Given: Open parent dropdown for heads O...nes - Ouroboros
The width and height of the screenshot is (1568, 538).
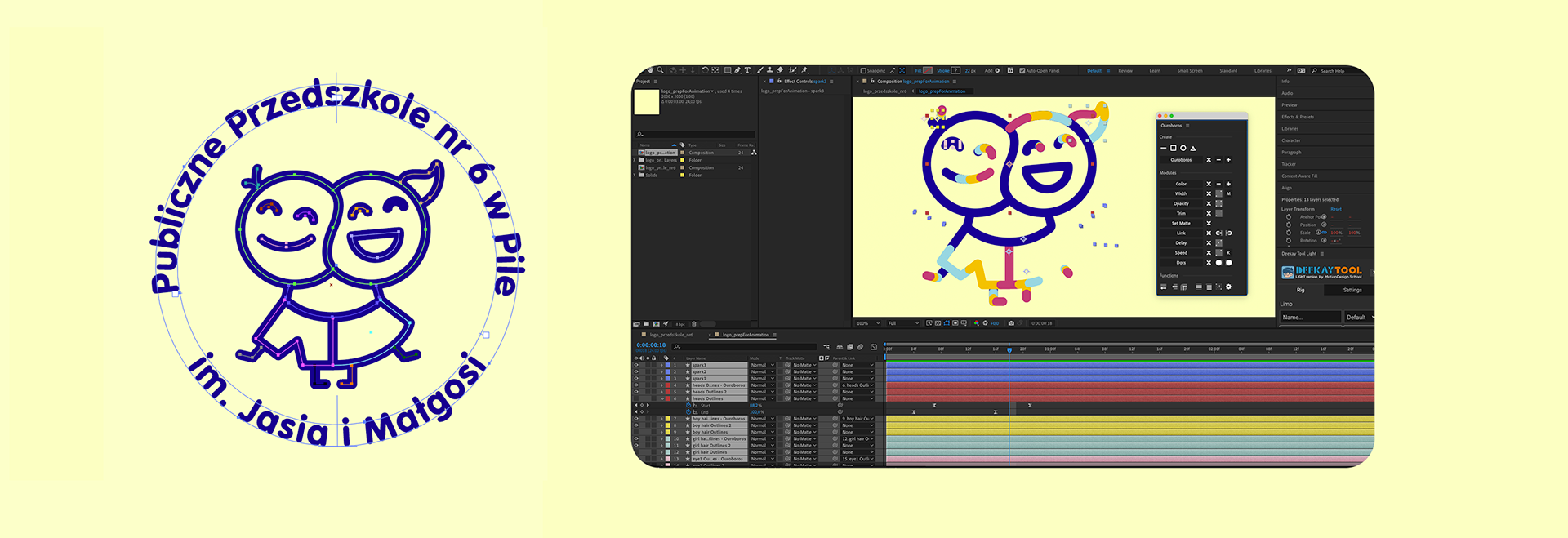Looking at the screenshot, I should click(857, 385).
